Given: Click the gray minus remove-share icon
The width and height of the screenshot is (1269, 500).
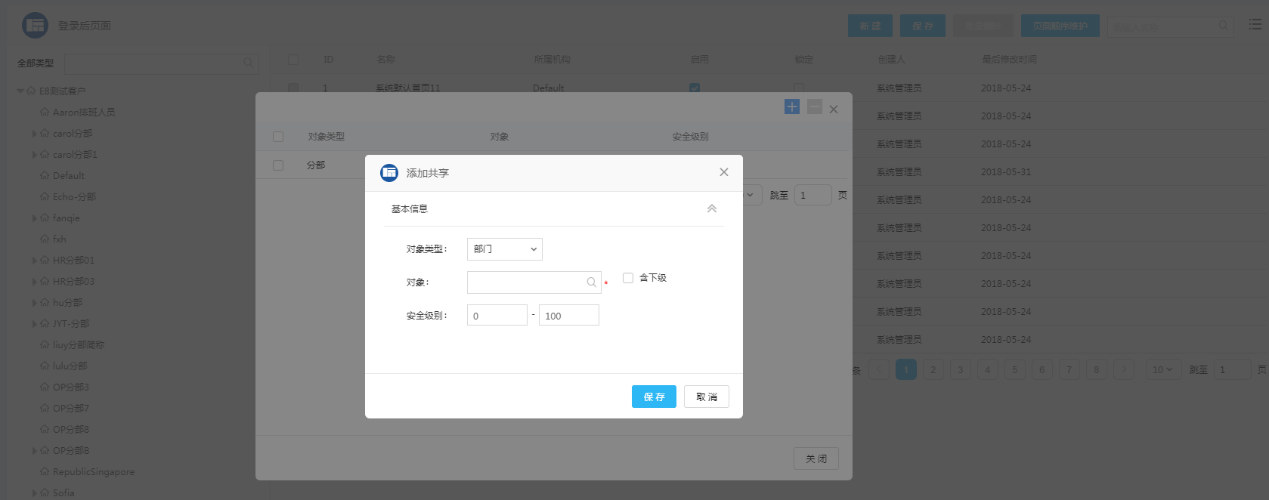Looking at the screenshot, I should point(814,107).
